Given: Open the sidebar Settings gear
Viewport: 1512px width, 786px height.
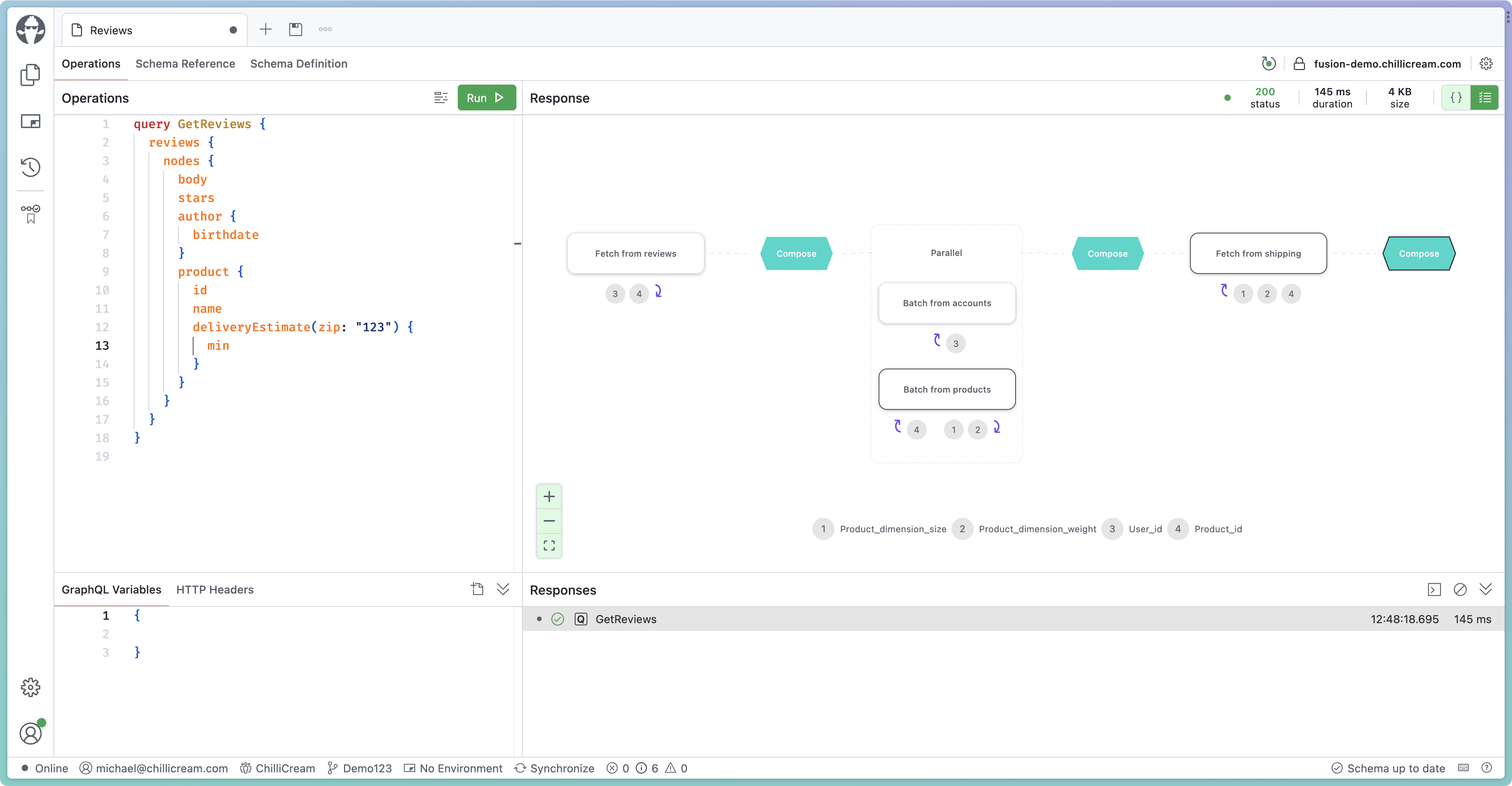Looking at the screenshot, I should click(30, 687).
